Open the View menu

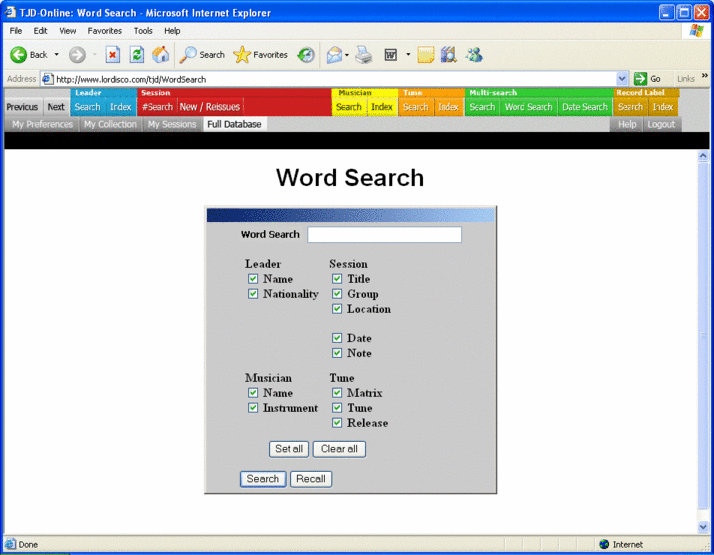pyautogui.click(x=67, y=31)
